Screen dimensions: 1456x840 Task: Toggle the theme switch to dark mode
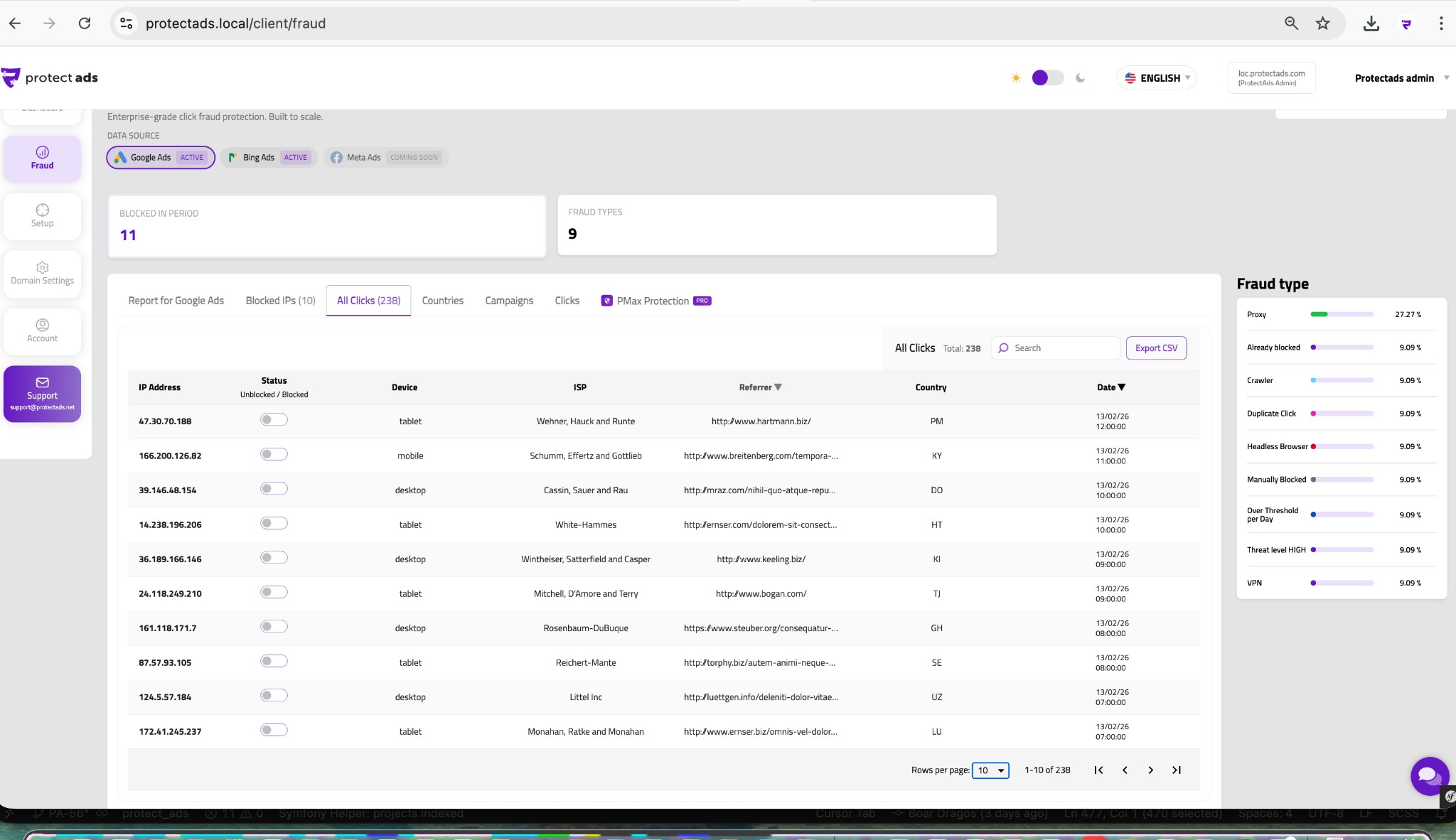1047,77
